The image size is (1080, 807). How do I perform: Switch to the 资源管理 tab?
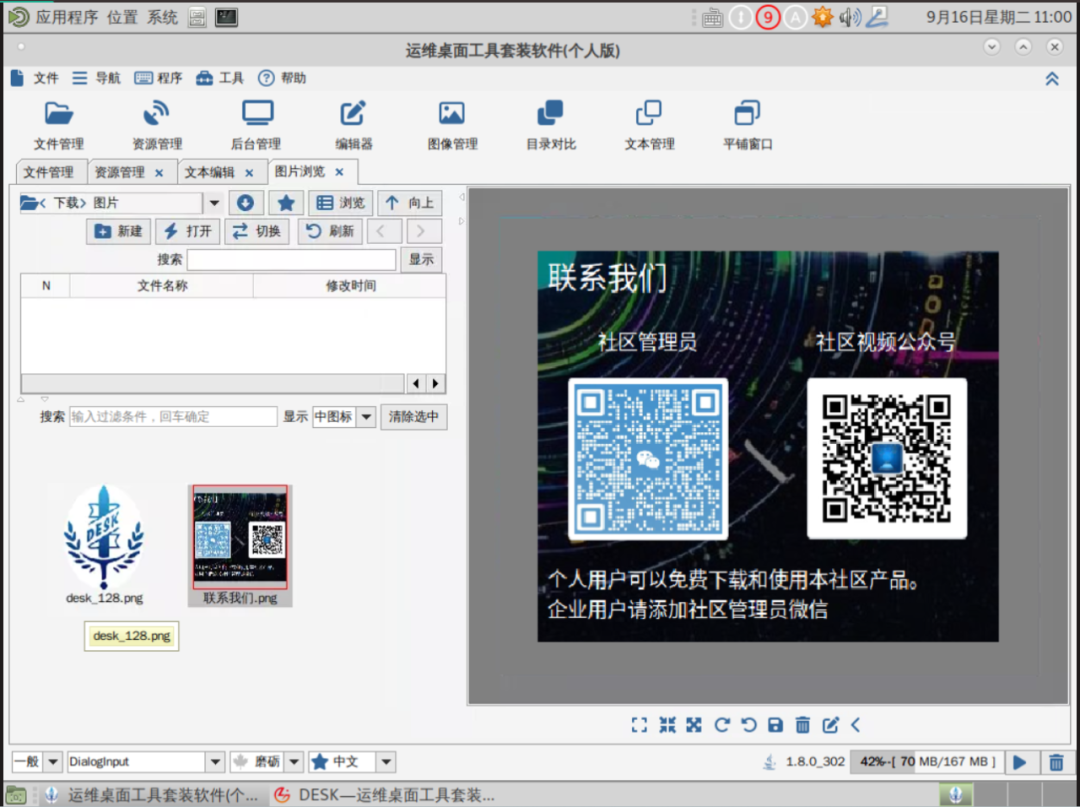(120, 172)
